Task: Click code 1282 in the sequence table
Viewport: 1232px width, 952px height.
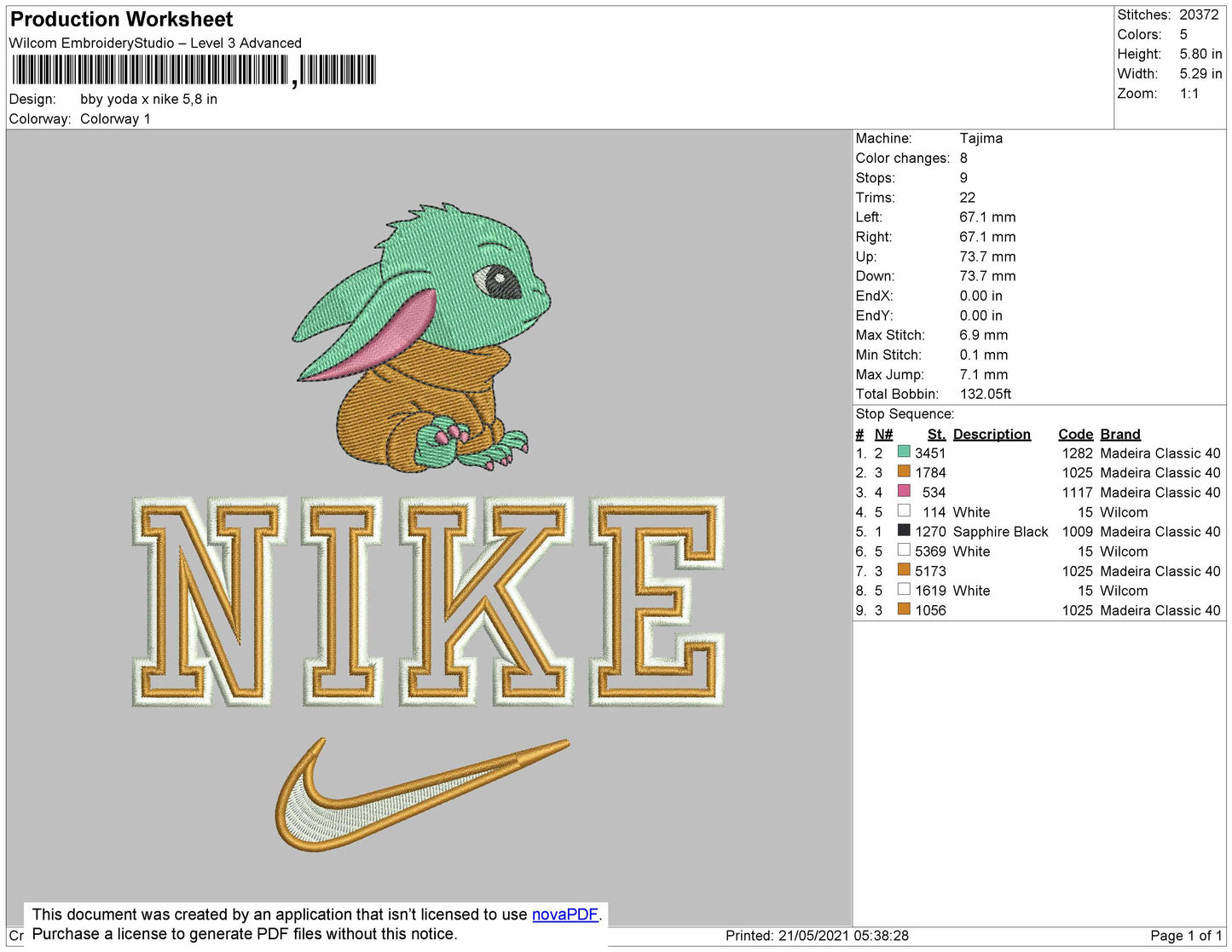Action: (1077, 453)
